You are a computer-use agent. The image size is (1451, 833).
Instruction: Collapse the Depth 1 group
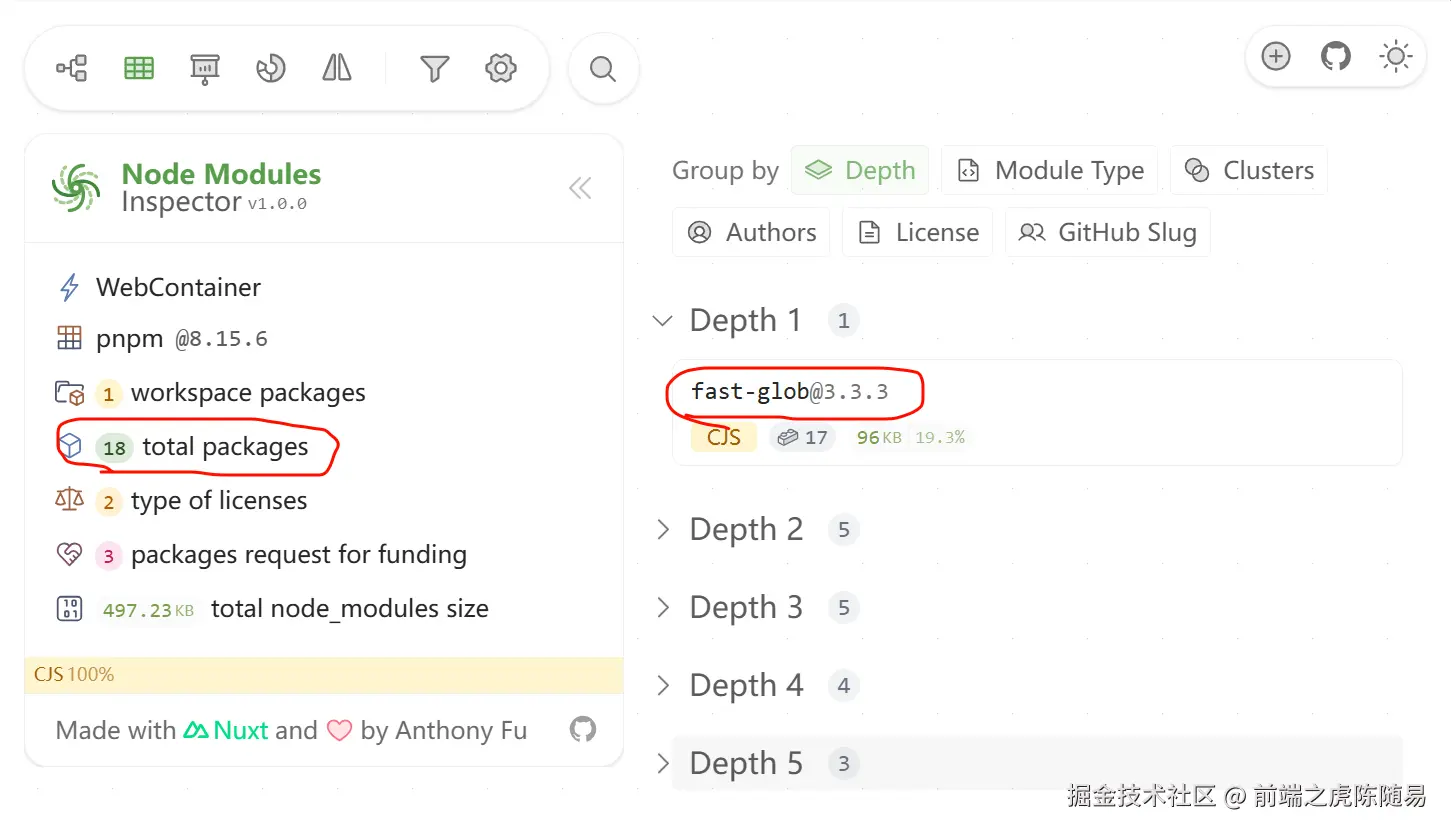point(662,321)
